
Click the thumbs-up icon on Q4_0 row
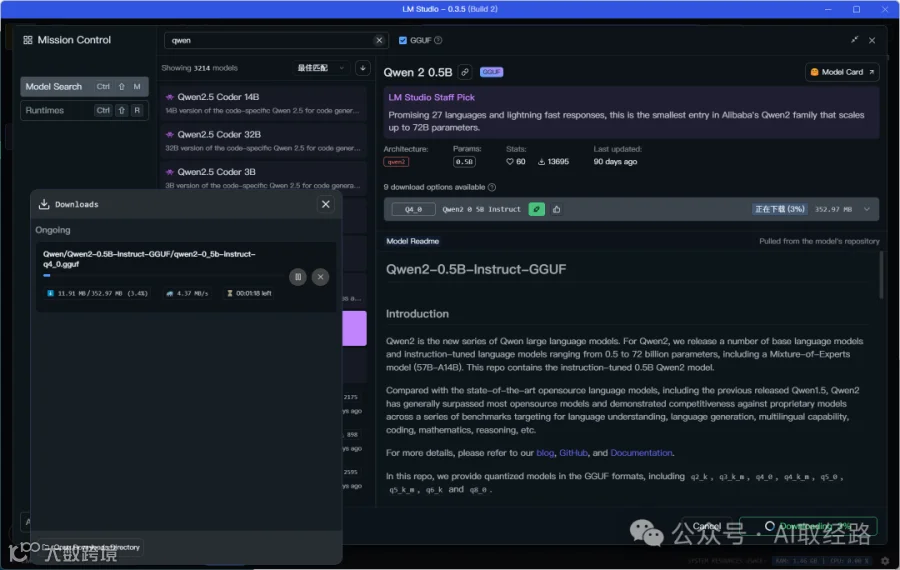pos(557,210)
